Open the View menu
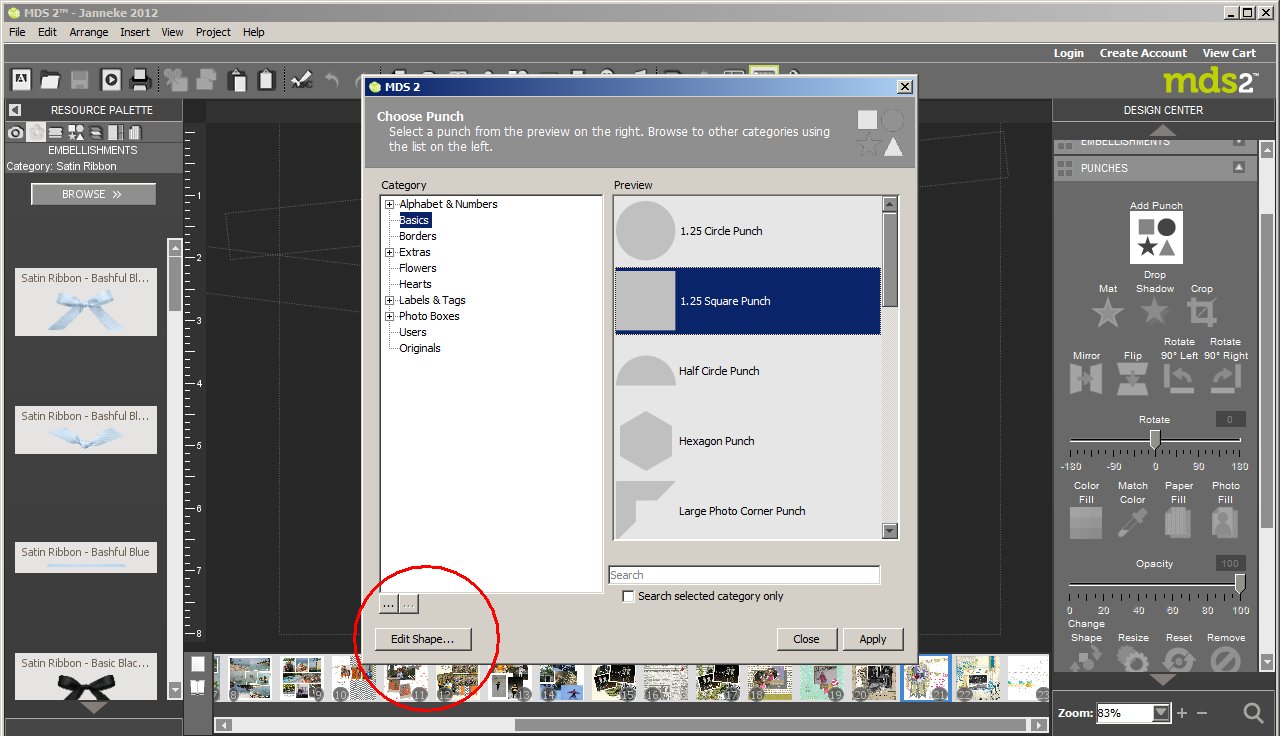Screen dimensions: 1280x736 (172, 32)
